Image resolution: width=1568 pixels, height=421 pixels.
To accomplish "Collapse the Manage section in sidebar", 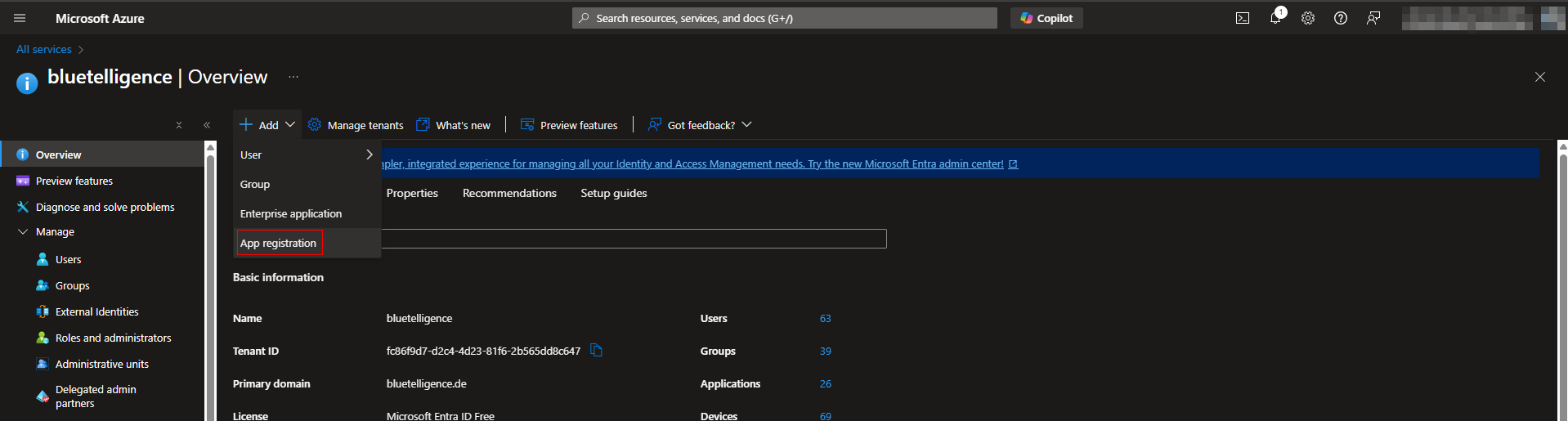I will coord(23,232).
